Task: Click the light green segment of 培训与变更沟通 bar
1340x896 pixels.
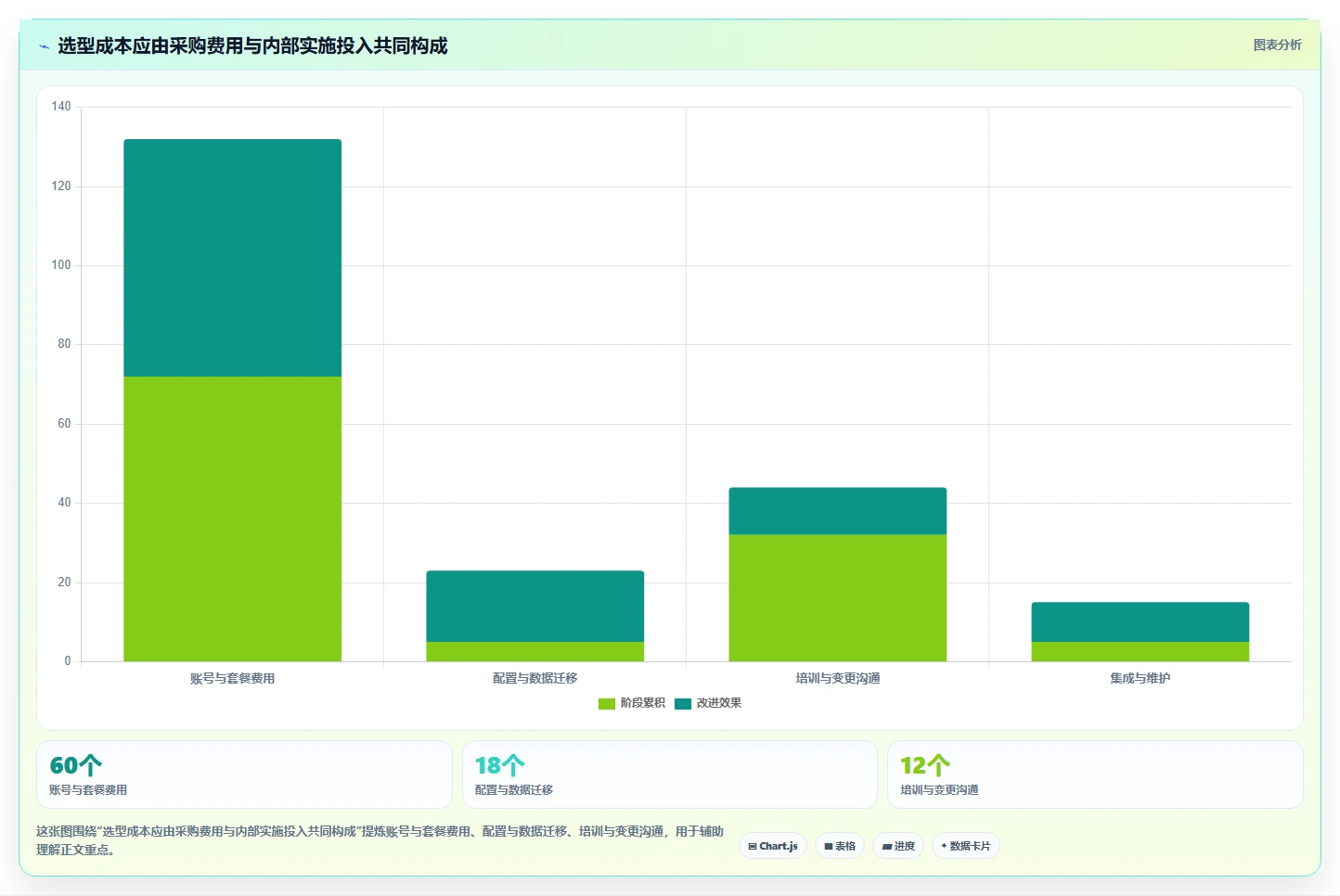Action: pyautogui.click(x=838, y=598)
